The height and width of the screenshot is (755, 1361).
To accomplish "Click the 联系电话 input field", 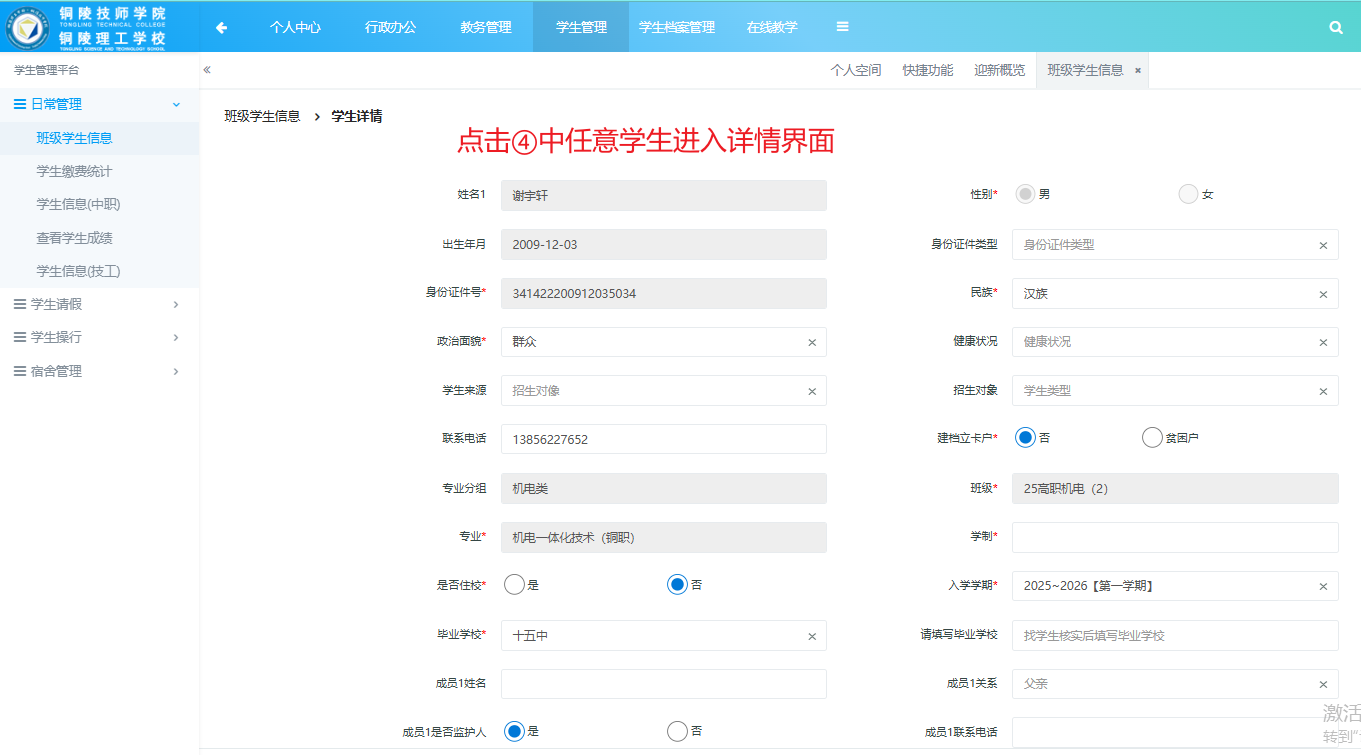I will 664,439.
